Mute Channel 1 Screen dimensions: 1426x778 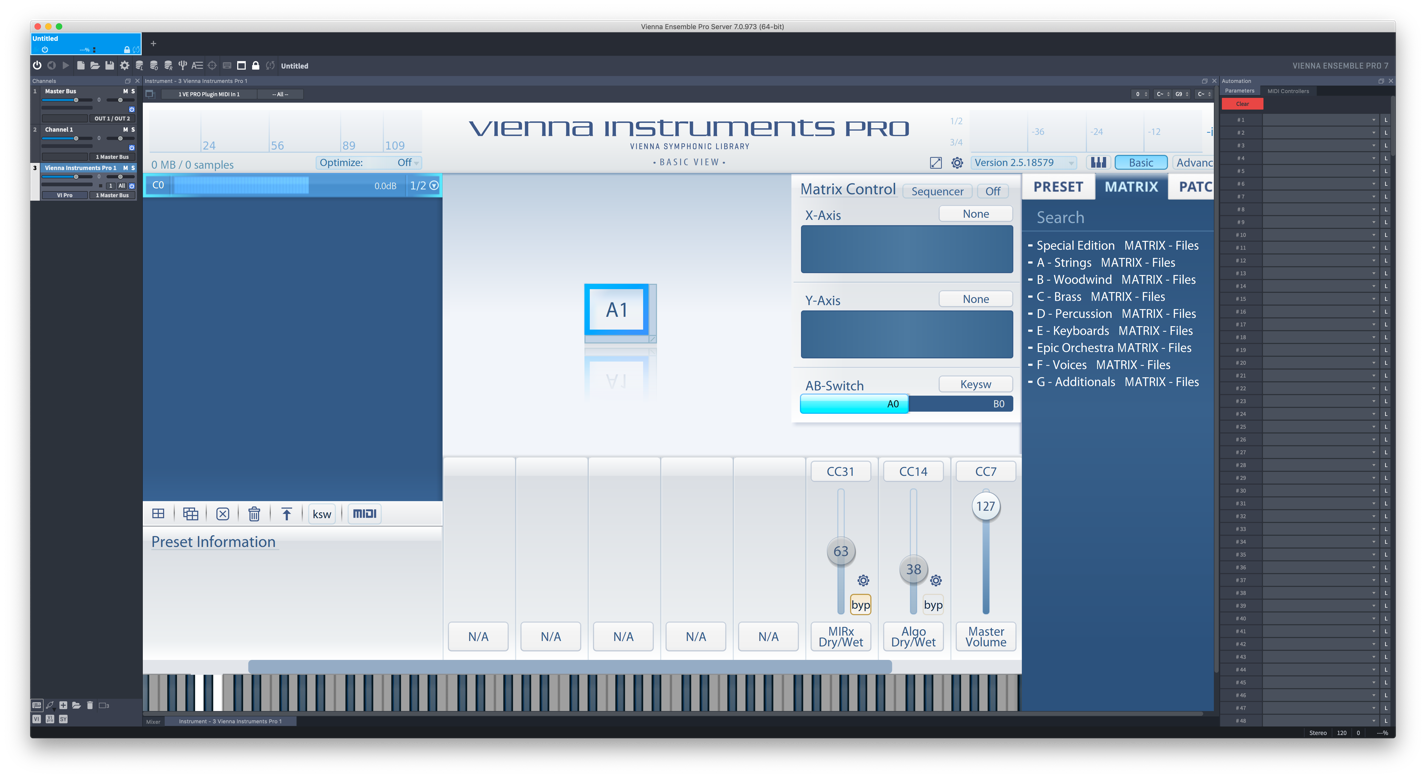tap(125, 130)
